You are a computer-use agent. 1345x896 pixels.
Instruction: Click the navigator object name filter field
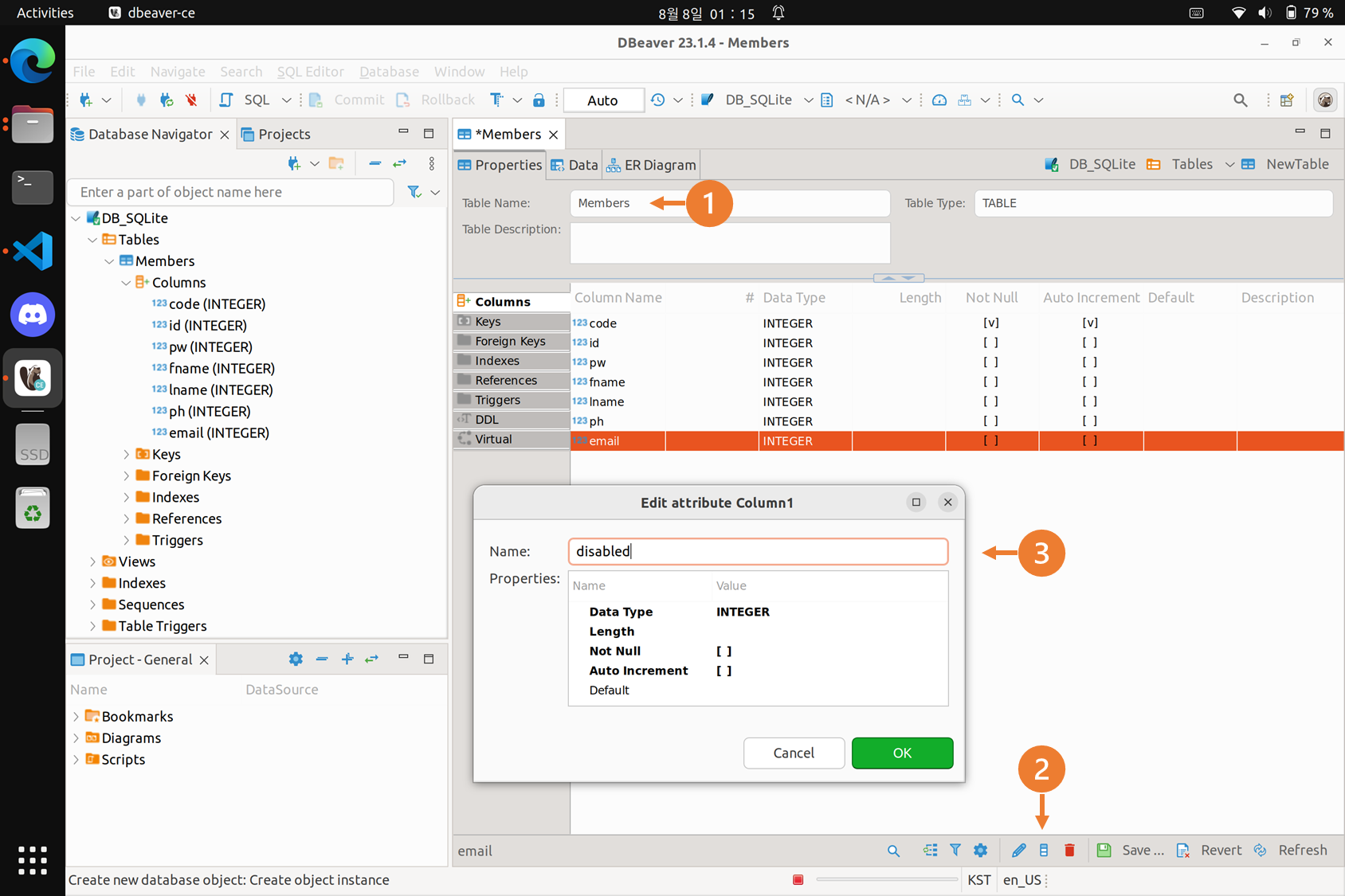[231, 192]
